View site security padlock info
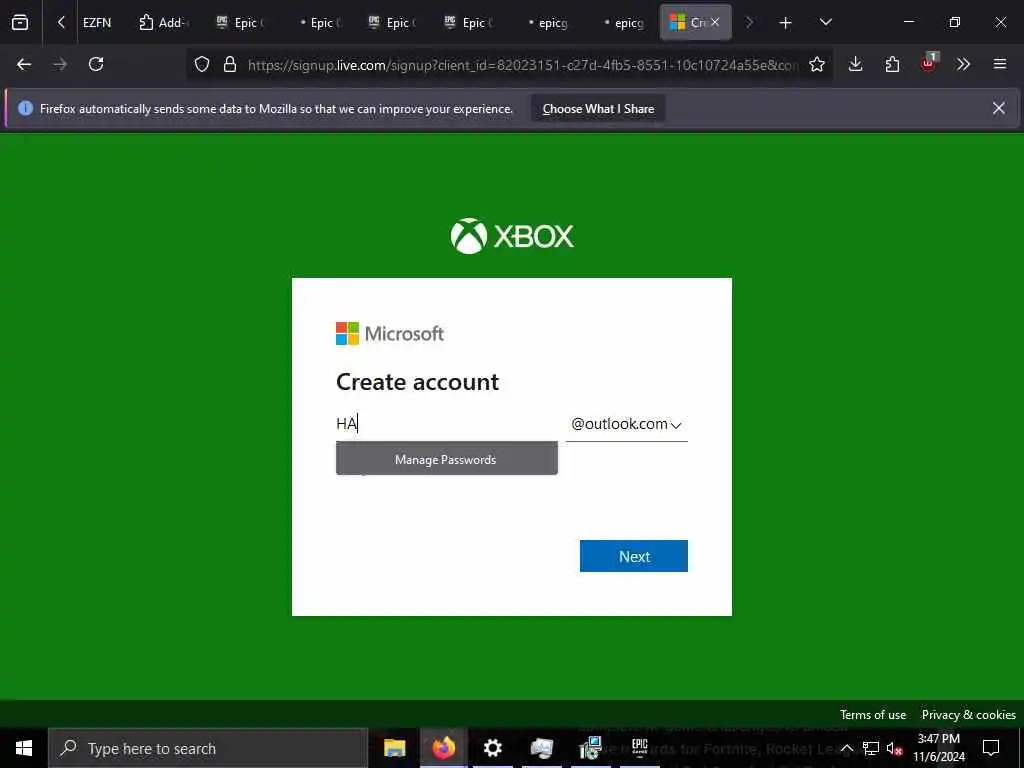1024x768 pixels. coord(229,64)
